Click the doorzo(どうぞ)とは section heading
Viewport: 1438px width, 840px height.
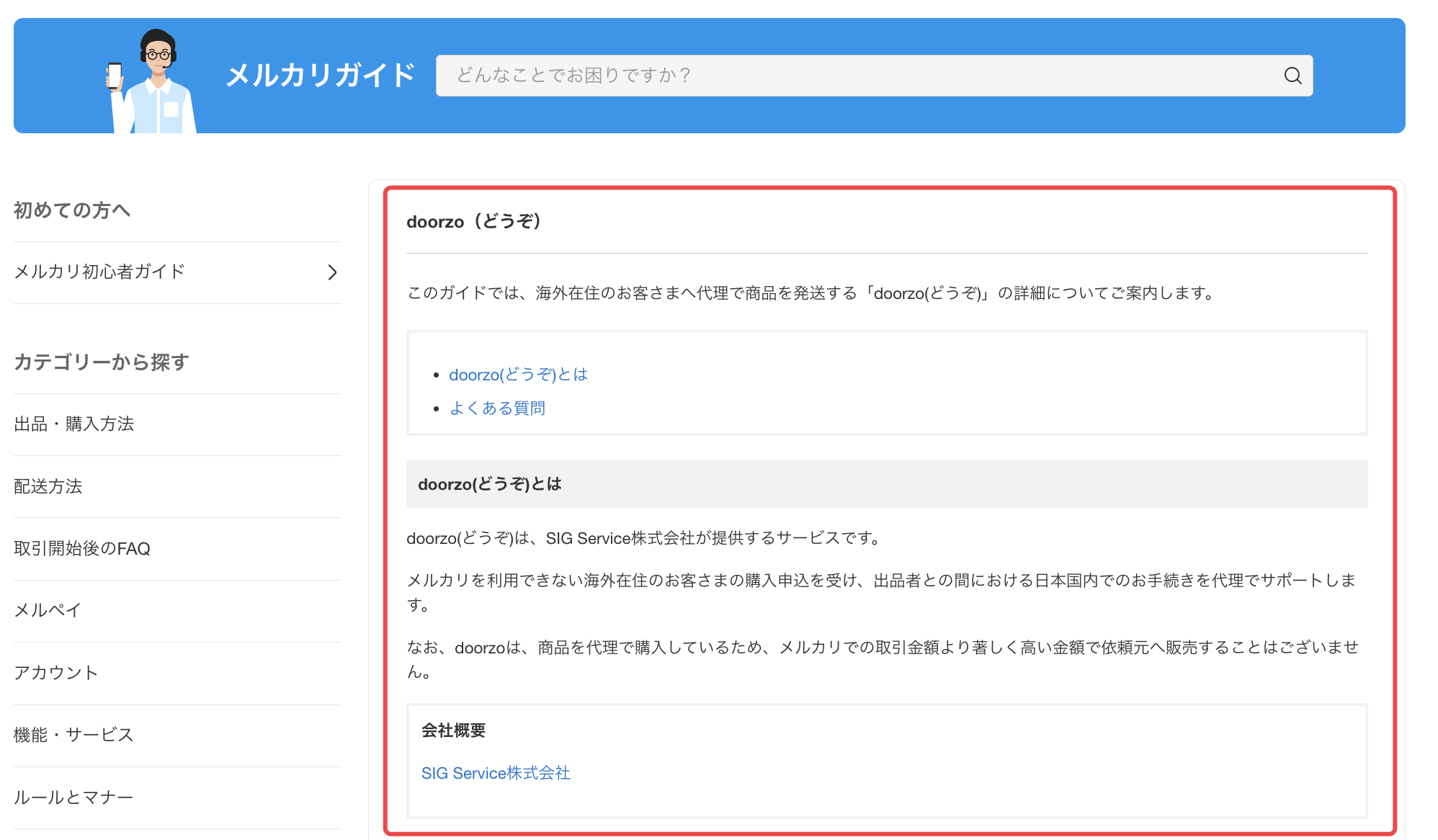(x=489, y=484)
